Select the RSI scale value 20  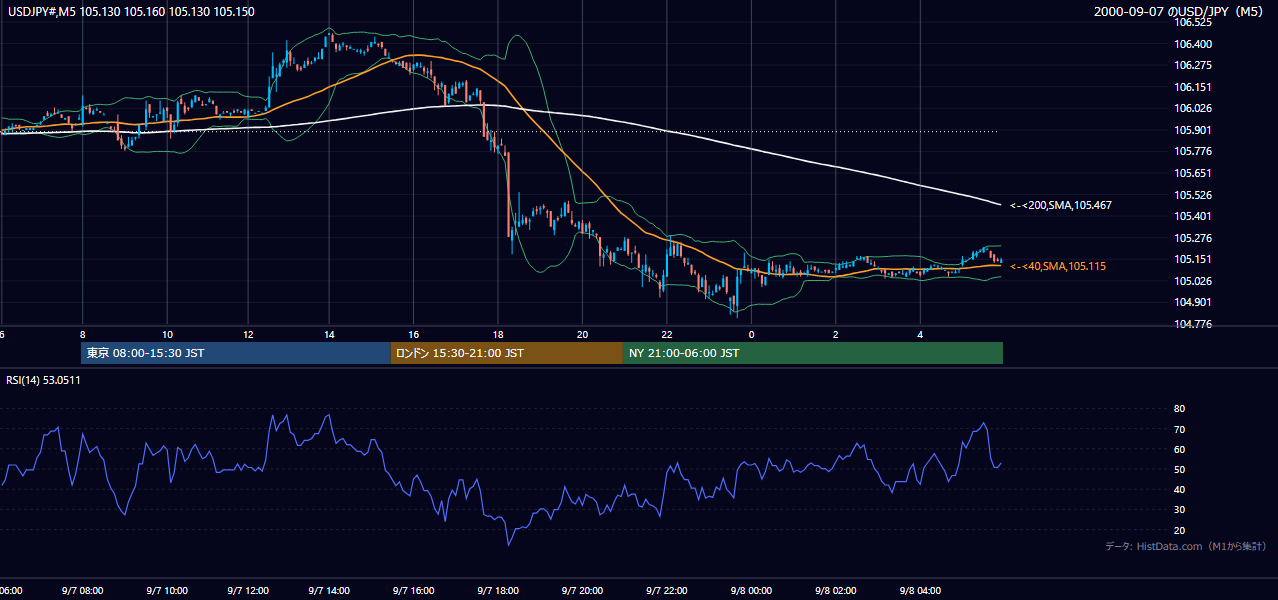tap(1180, 530)
